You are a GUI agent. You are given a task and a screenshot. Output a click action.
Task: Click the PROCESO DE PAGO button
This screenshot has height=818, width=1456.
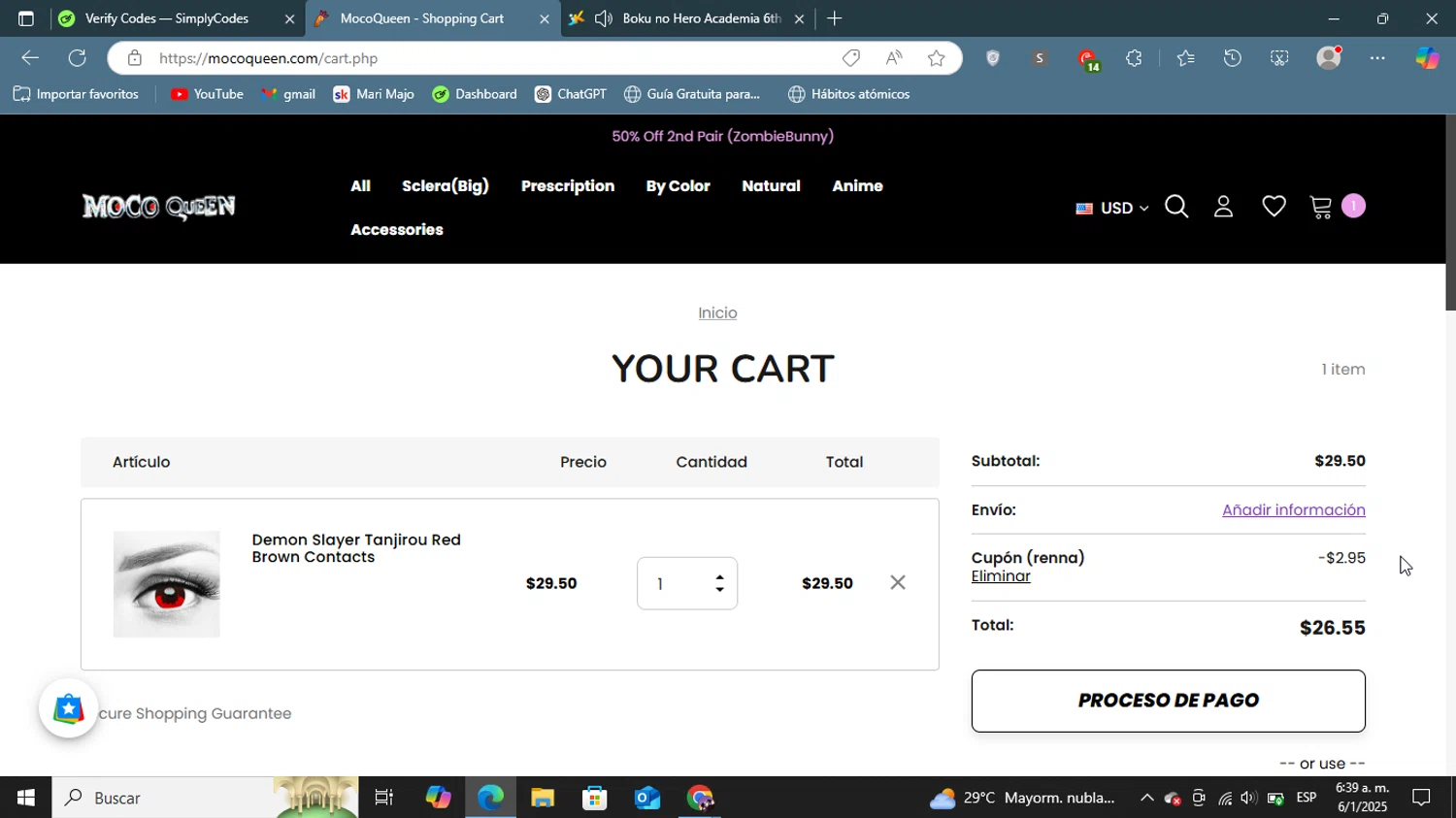1169,701
